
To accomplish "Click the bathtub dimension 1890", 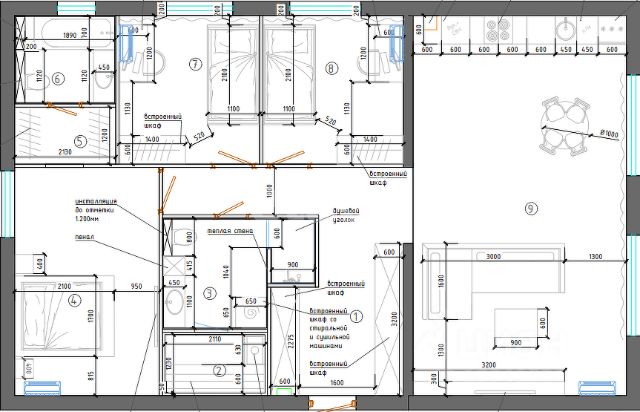I will (70, 36).
